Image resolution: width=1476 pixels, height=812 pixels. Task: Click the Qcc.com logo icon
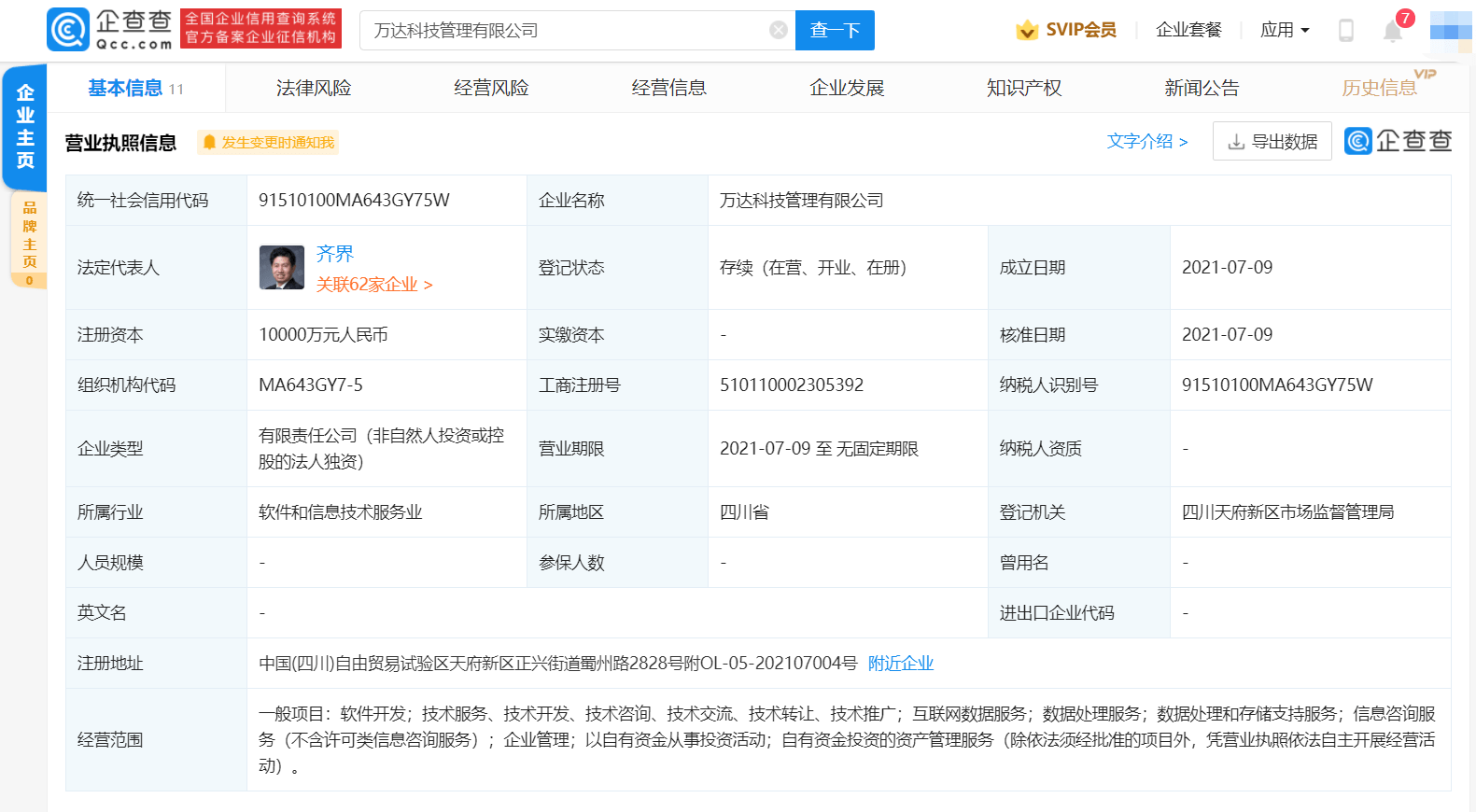[68, 30]
